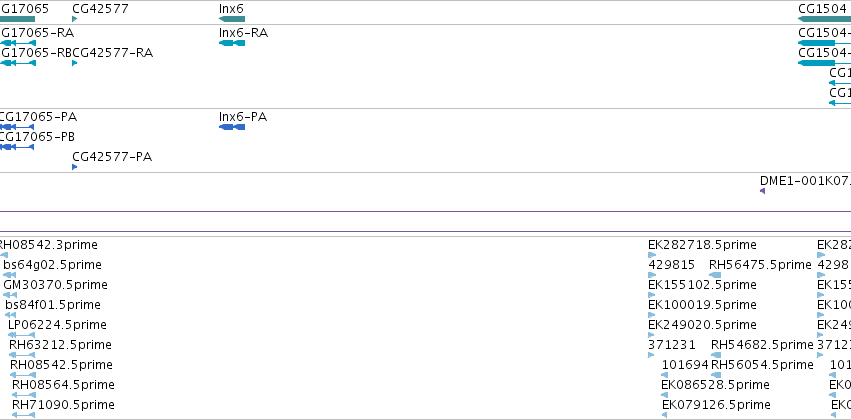This screenshot has width=851, height=420.
Task: Click the RH54682.5prime EST label
Action: 763,345
